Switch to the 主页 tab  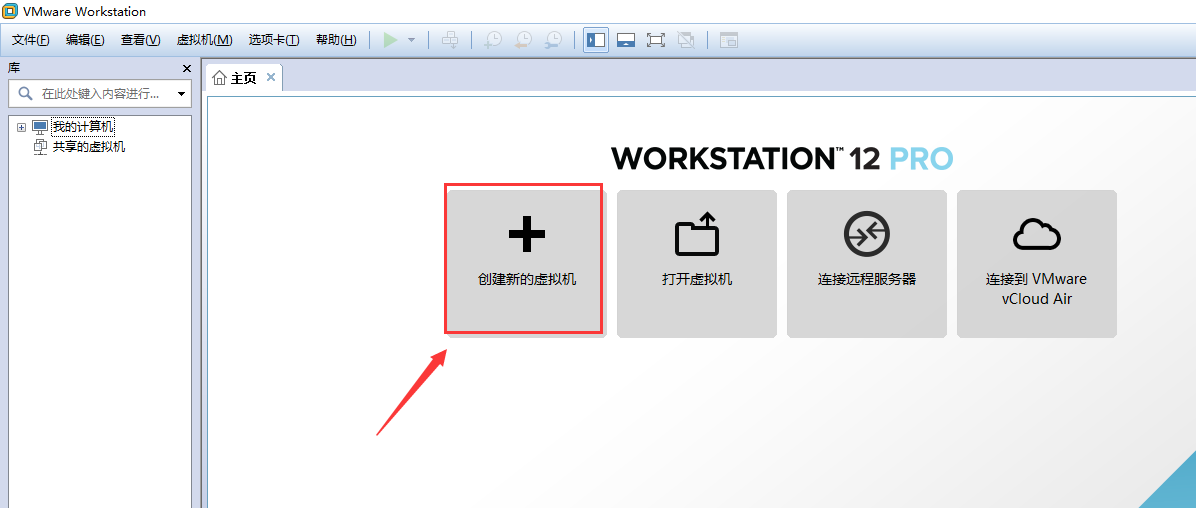click(244, 78)
